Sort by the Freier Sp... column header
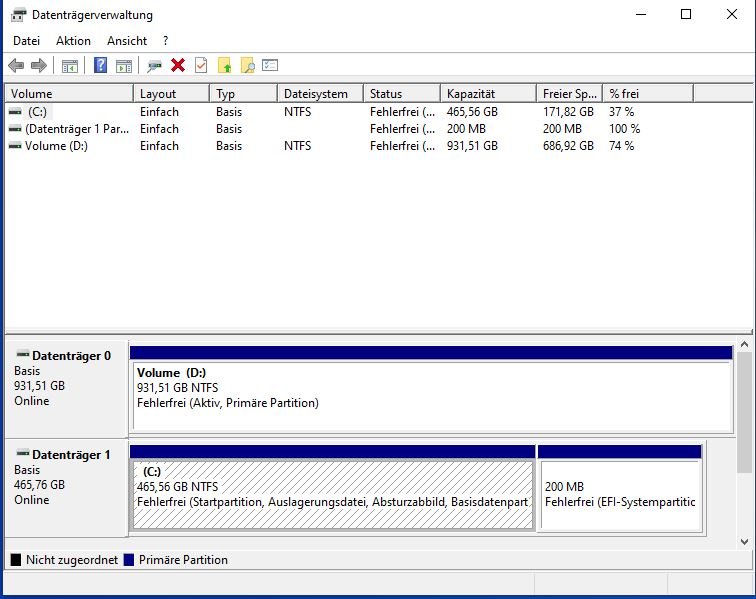The height and width of the screenshot is (599, 756). [569, 94]
